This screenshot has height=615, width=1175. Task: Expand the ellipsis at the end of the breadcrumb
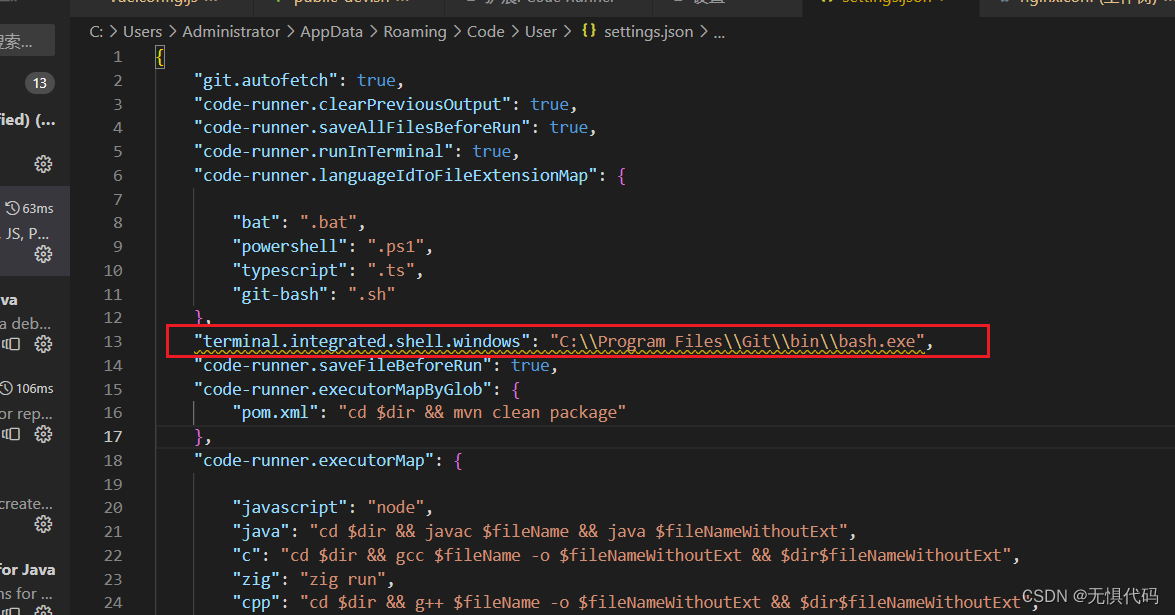(x=718, y=31)
